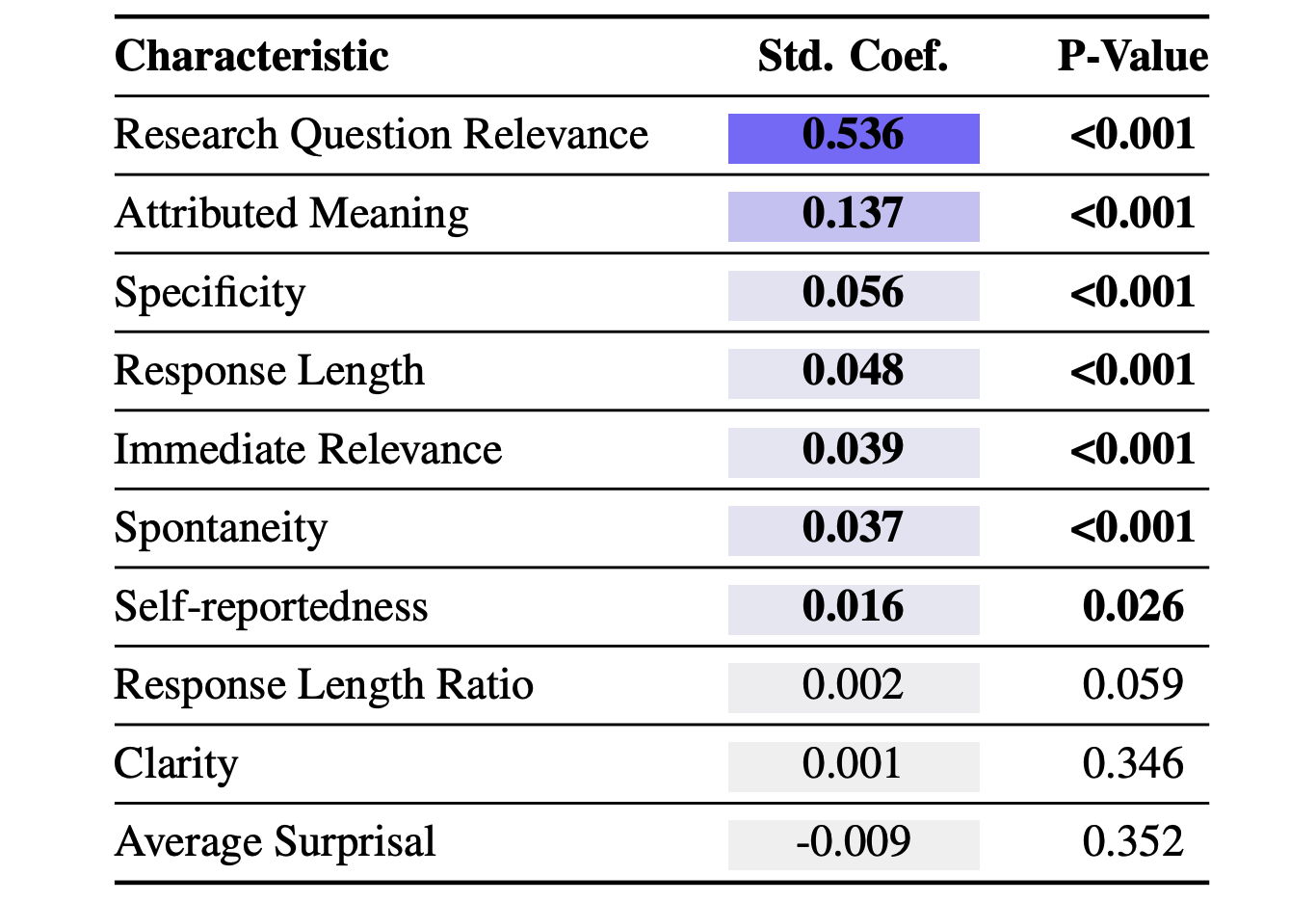The image size is (1316, 902).
Task: Select the 0.056 coefficient cell
Action: click(853, 295)
